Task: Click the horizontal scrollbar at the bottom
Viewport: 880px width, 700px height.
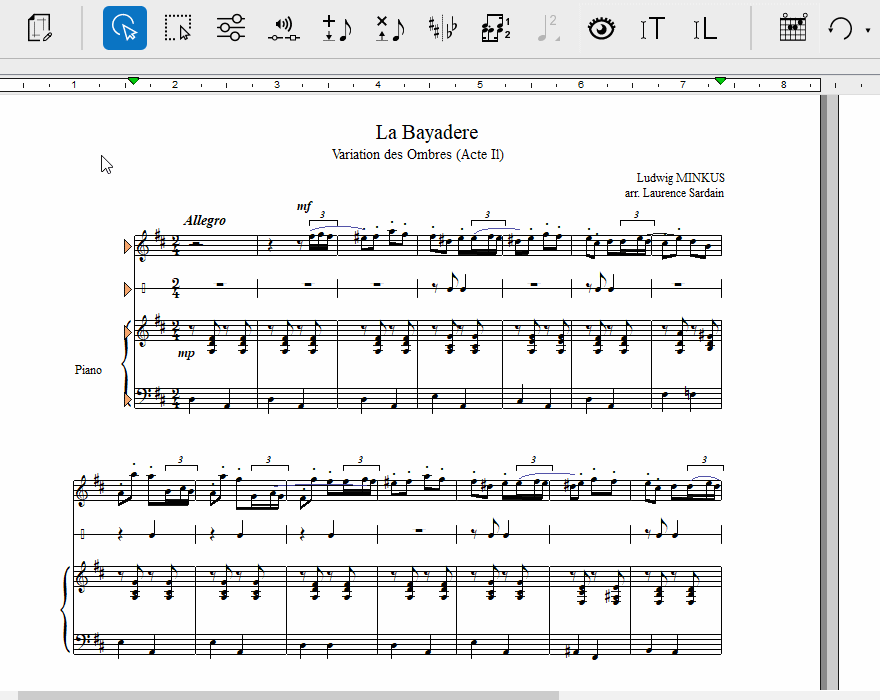Action: coord(288,696)
